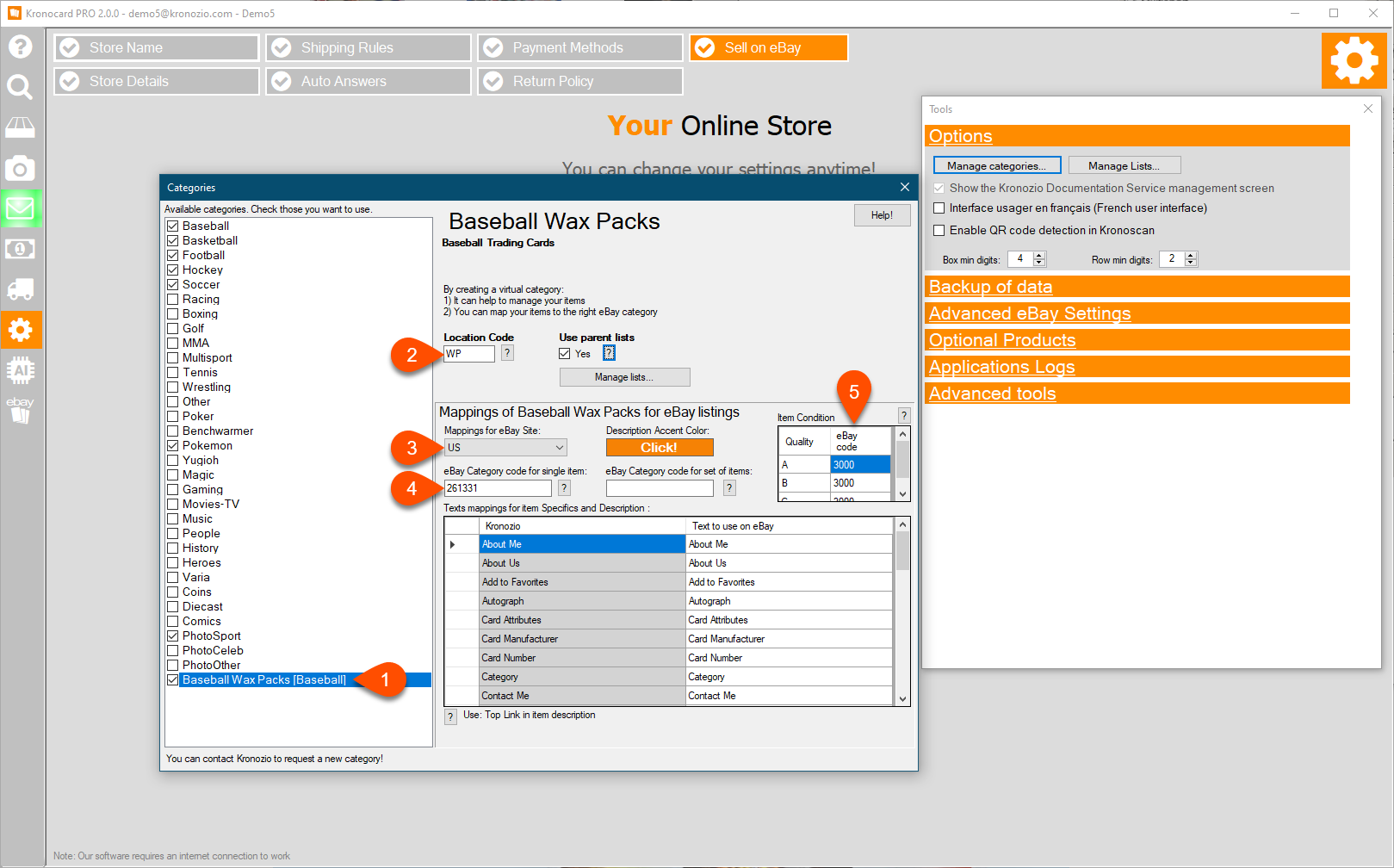Click orange Description Accent Color swatch
This screenshot has width=1394, height=868.
pyautogui.click(x=660, y=448)
